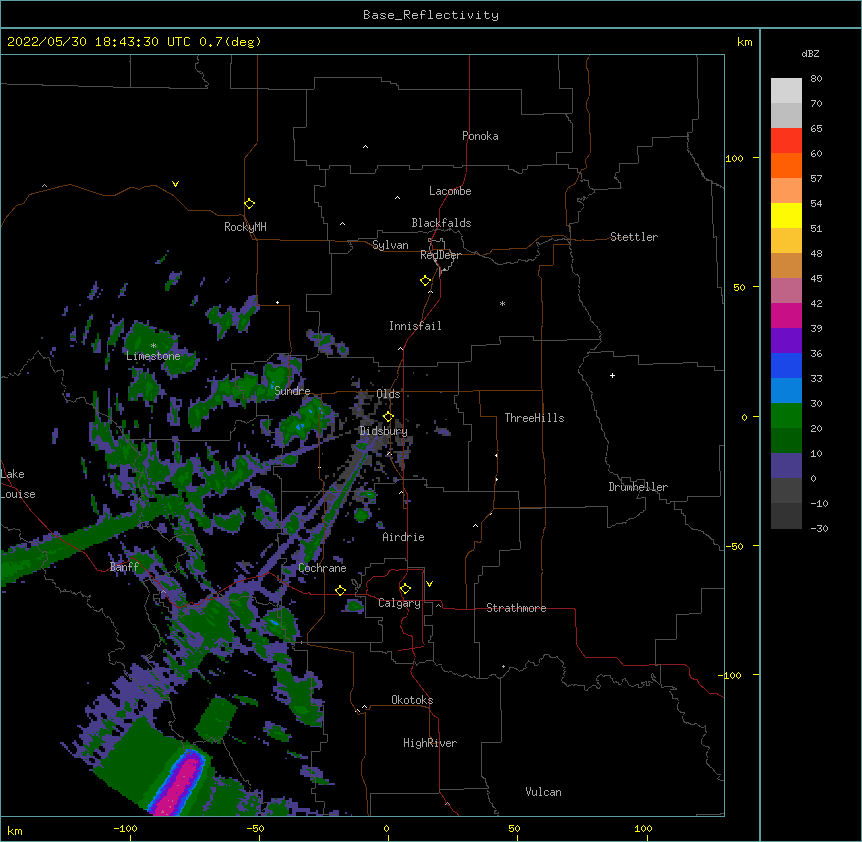The height and width of the screenshot is (842, 862).
Task: Select the Okotoks label
Action: [x=412, y=700]
